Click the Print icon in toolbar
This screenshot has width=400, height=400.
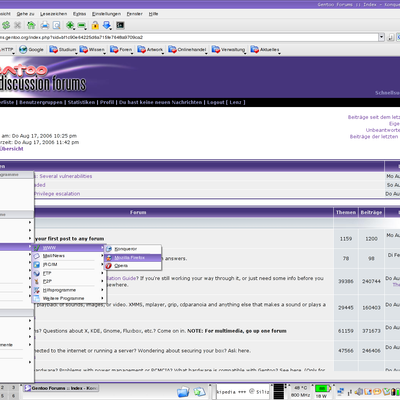coord(45,25)
